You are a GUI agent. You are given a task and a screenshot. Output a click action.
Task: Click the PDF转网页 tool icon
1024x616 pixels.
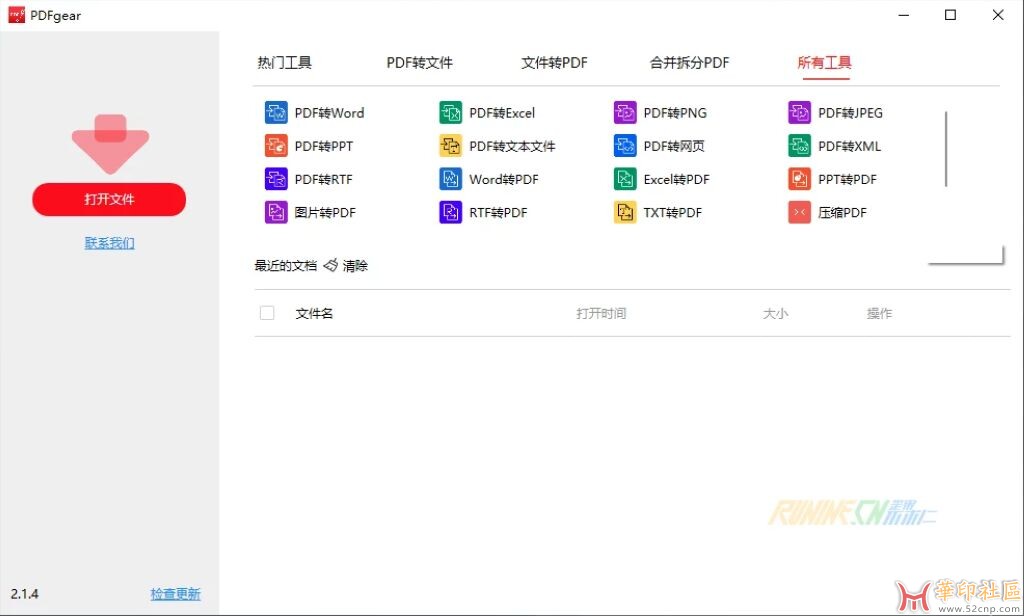[x=625, y=146]
